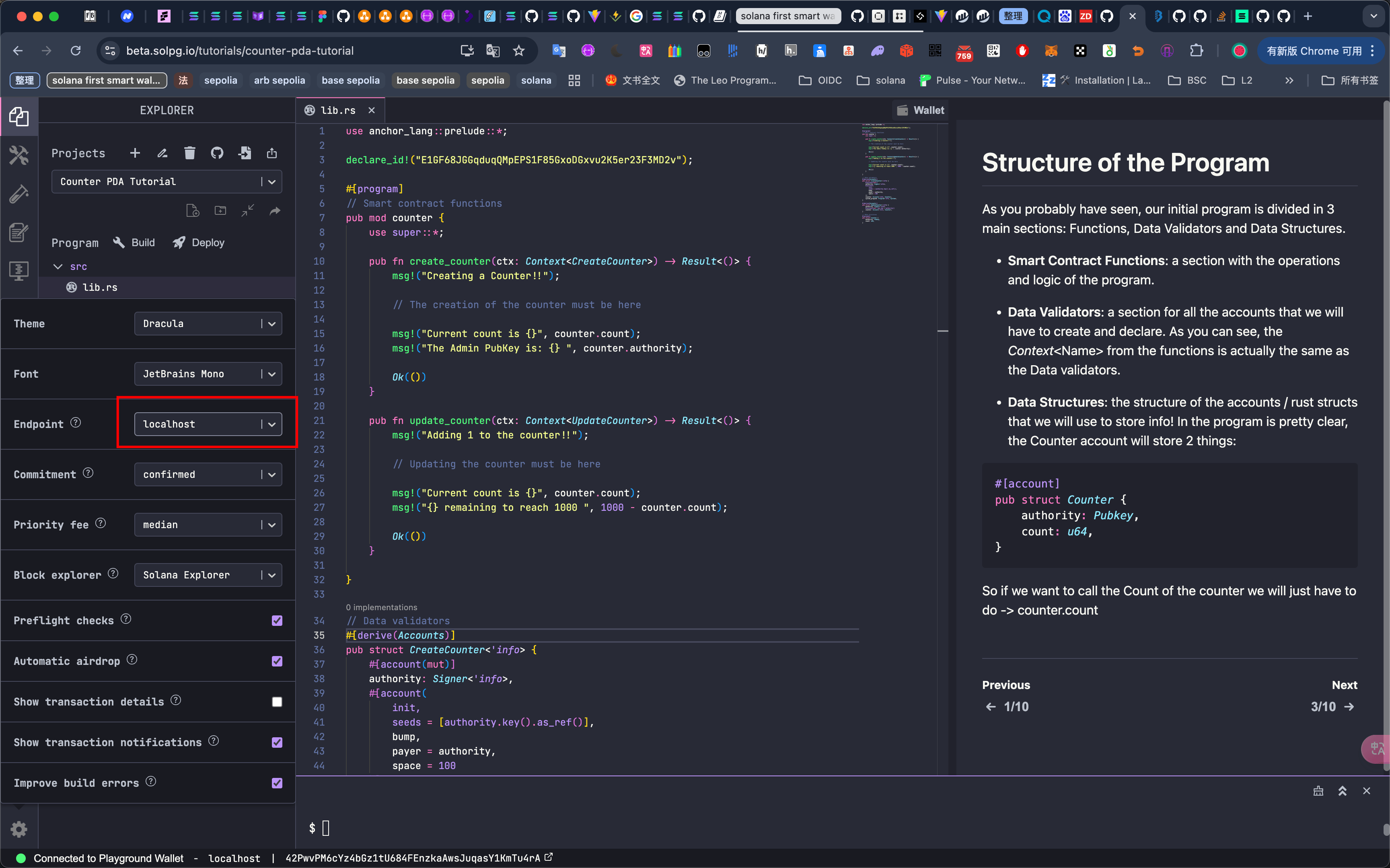The height and width of the screenshot is (868, 1390).
Task: Open the Commitment confirmed dropdown
Action: coord(208,474)
